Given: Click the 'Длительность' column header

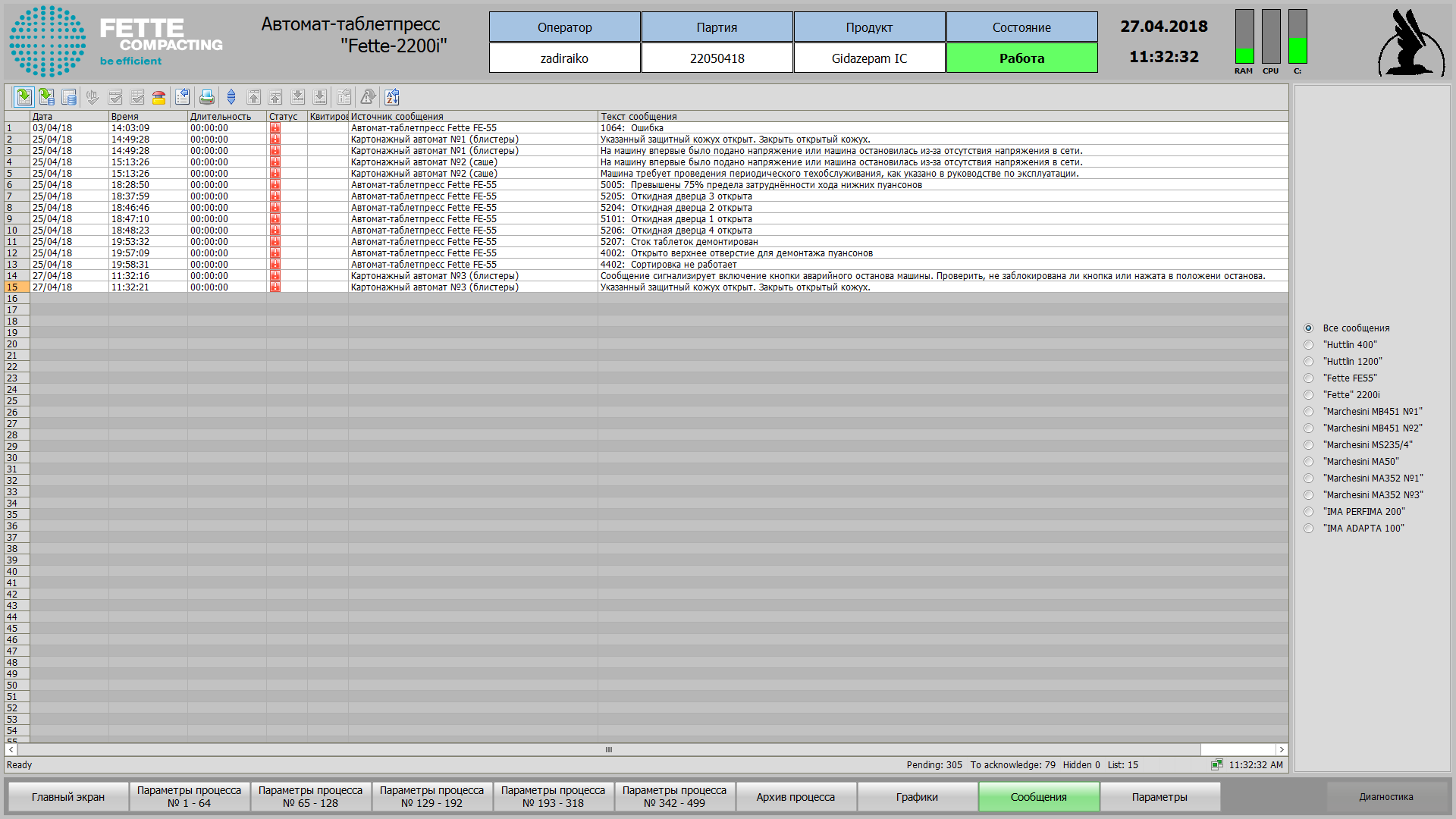Looking at the screenshot, I should point(227,117).
